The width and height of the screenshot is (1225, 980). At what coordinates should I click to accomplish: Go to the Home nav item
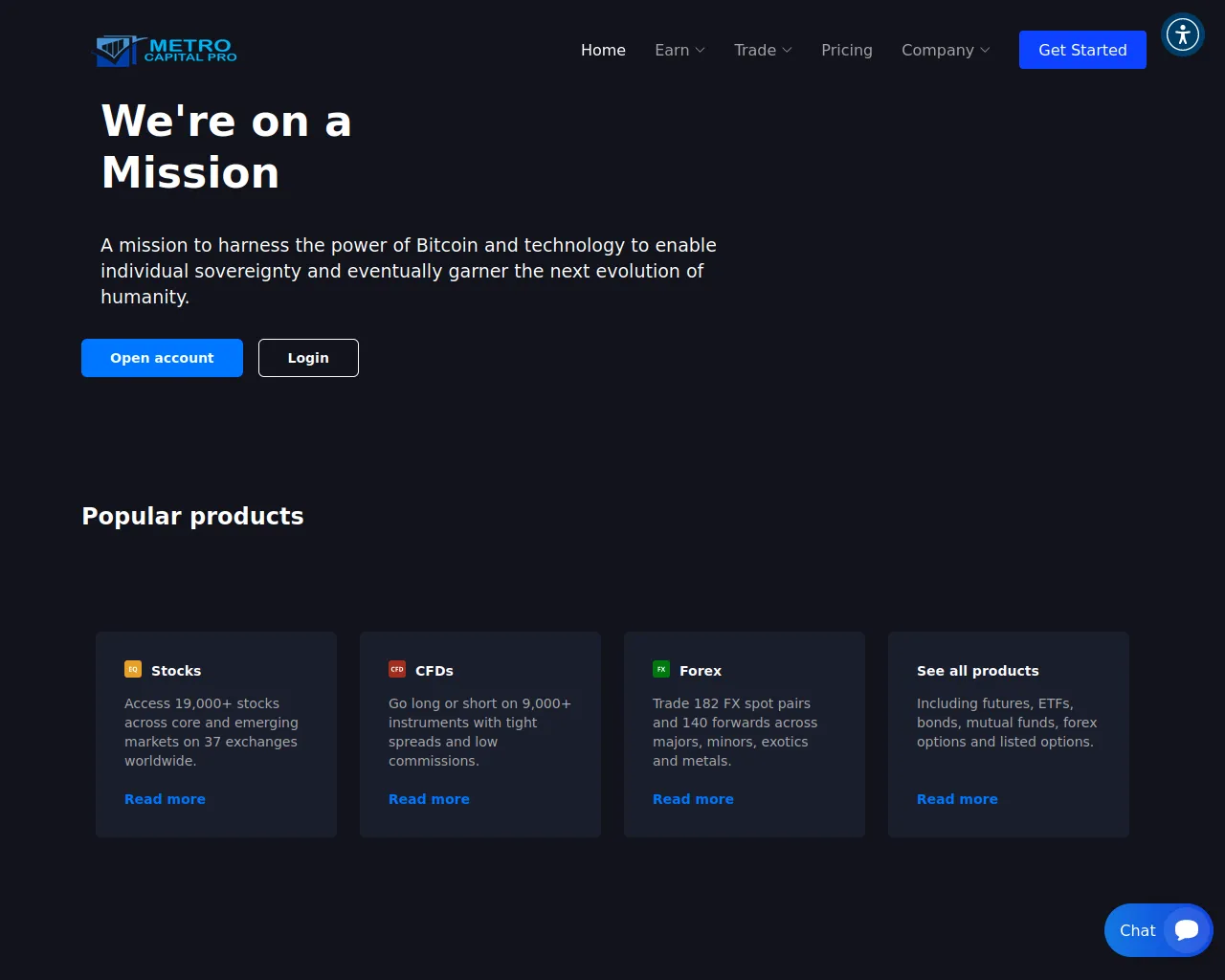pos(603,50)
